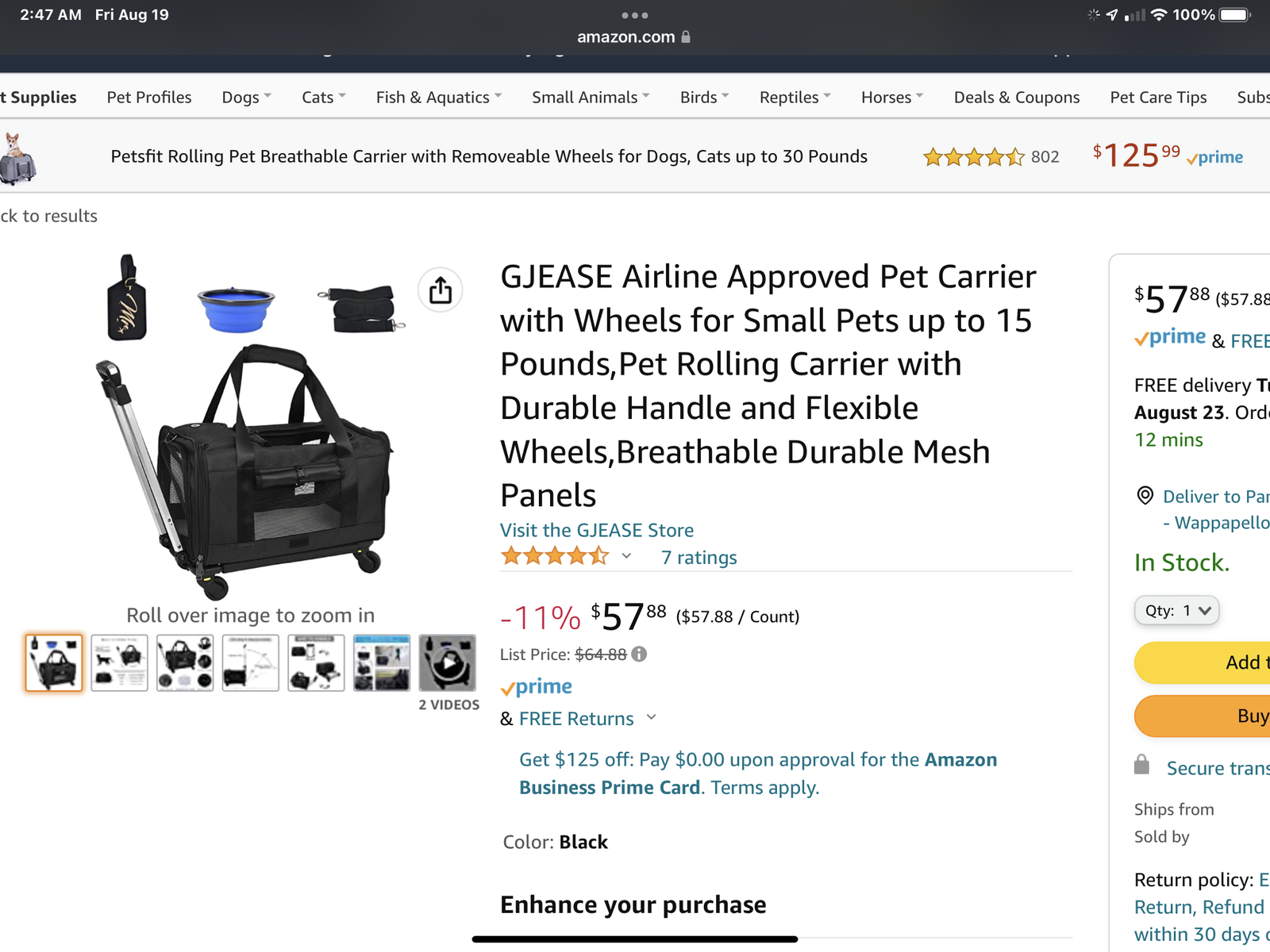Screen dimensions: 1270x952
Task: Select the sixth product image thumbnail
Action: click(382, 662)
